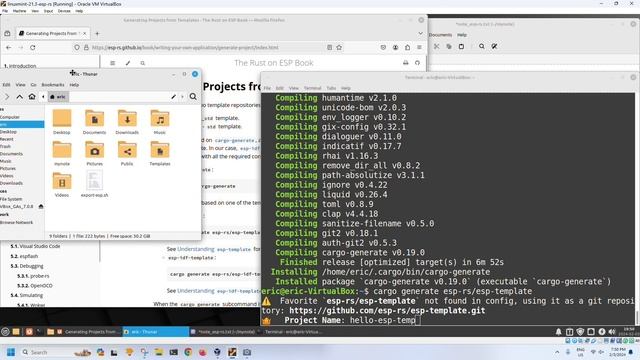Open the Firefox account icon
Viewport: 640px width, 360px height.
pos(396,47)
